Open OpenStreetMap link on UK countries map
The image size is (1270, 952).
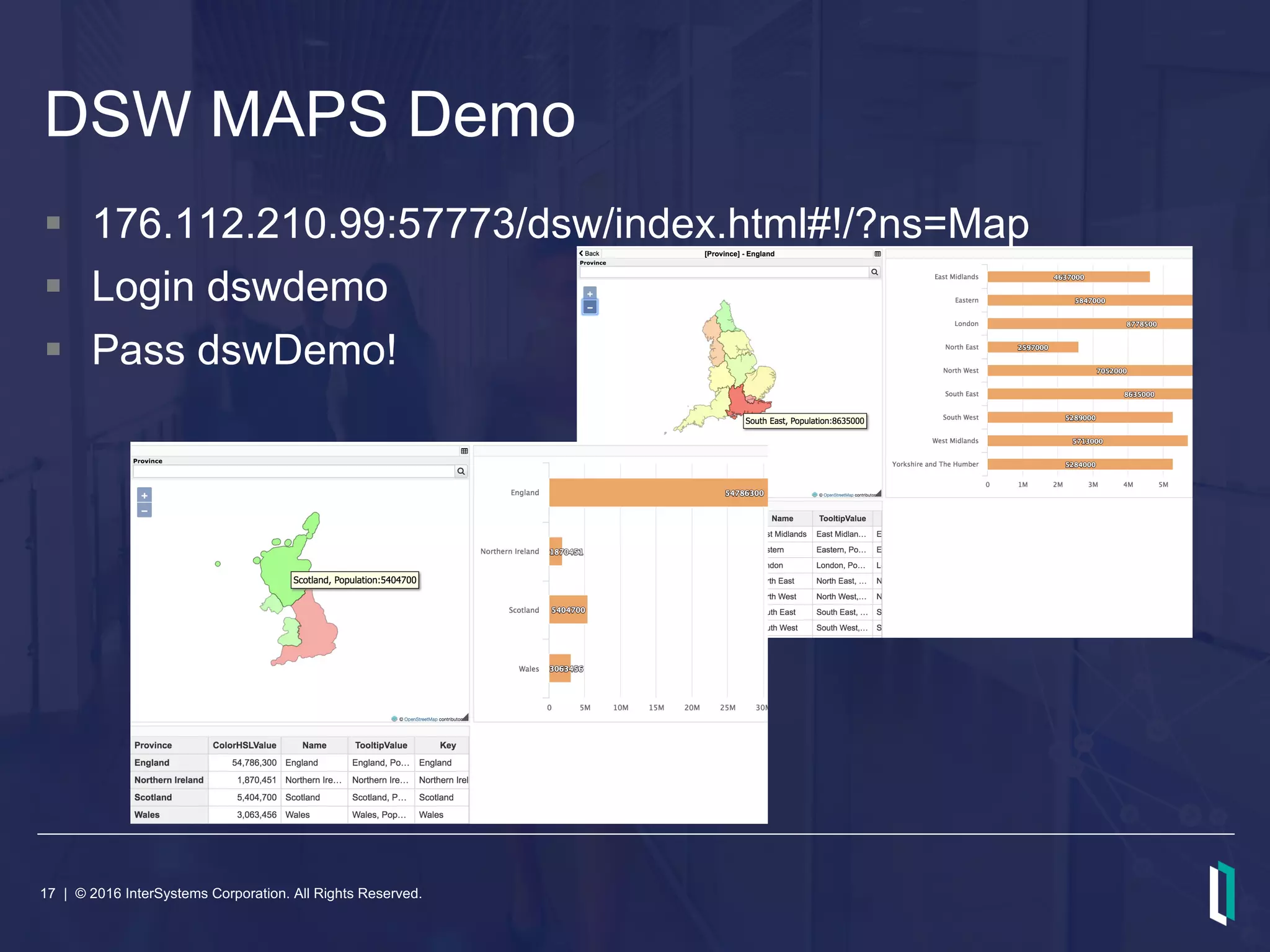[x=420, y=720]
